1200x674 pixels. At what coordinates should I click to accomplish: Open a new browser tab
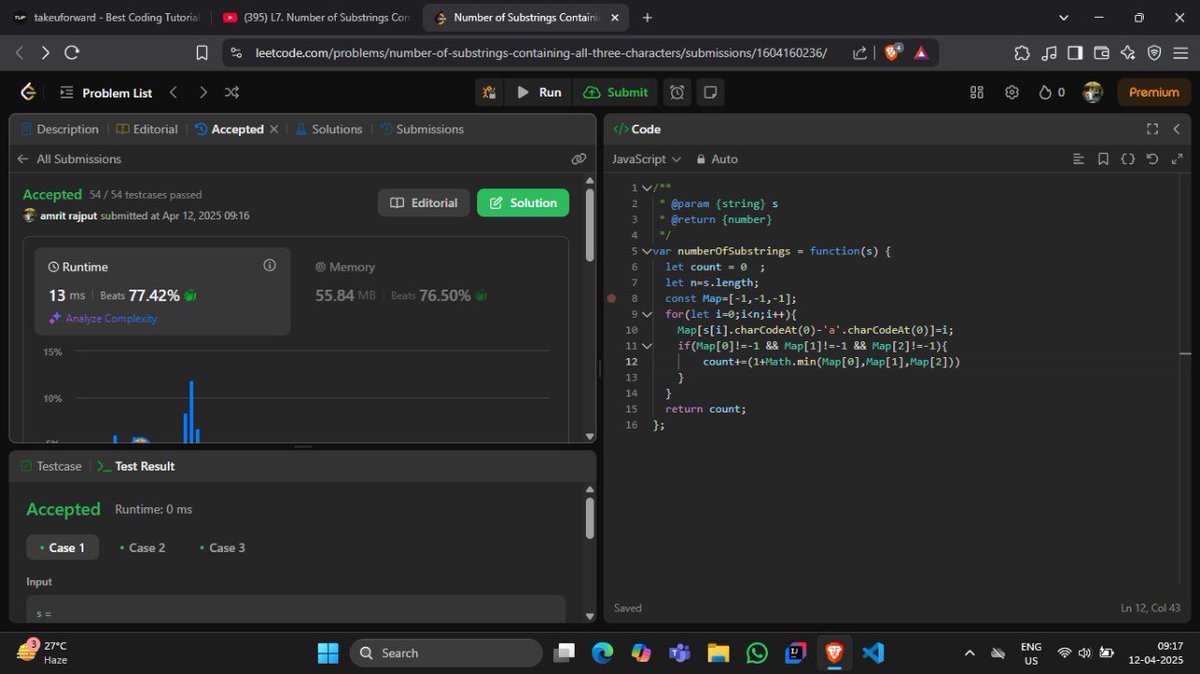pos(648,17)
